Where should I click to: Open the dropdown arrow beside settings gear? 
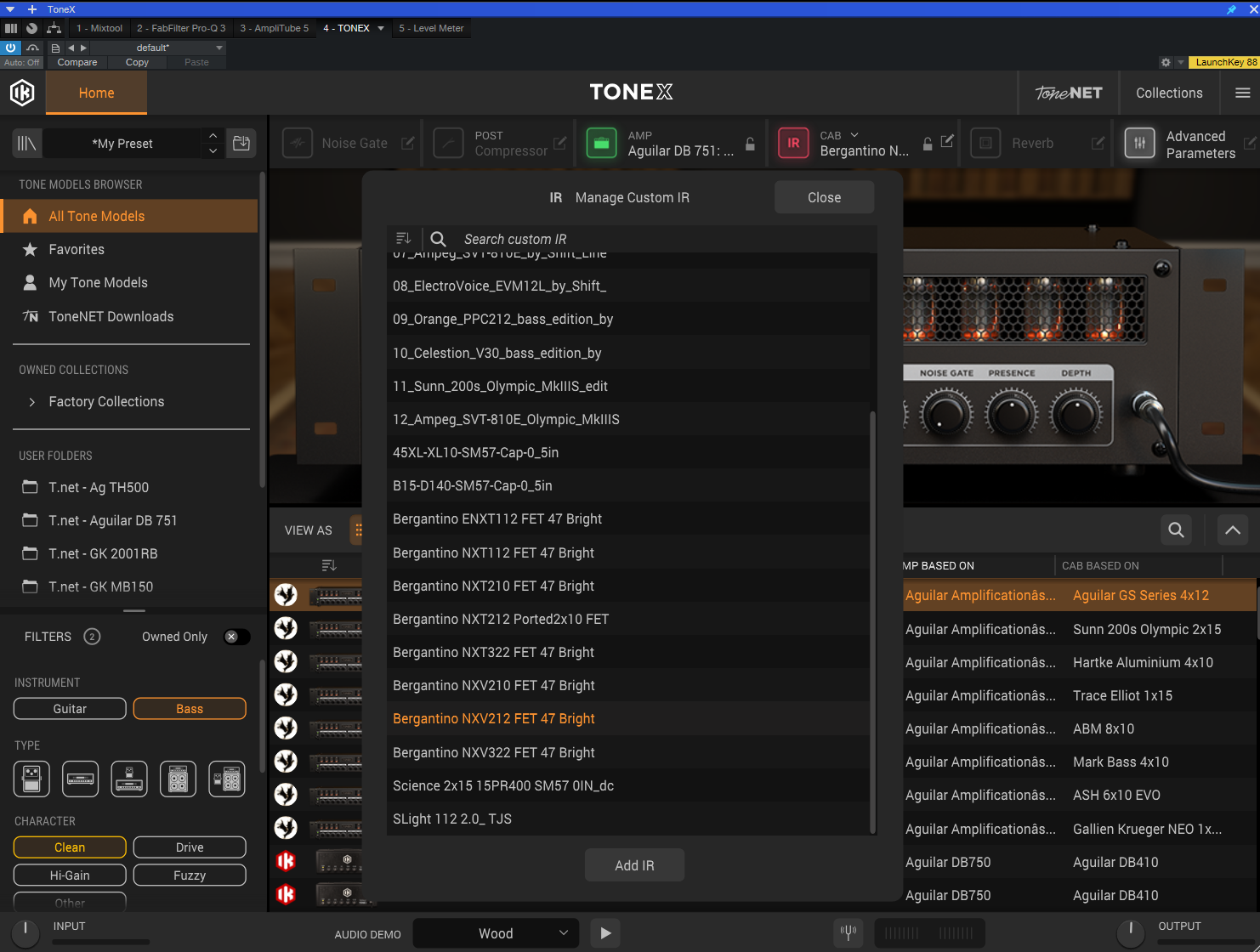1181,62
